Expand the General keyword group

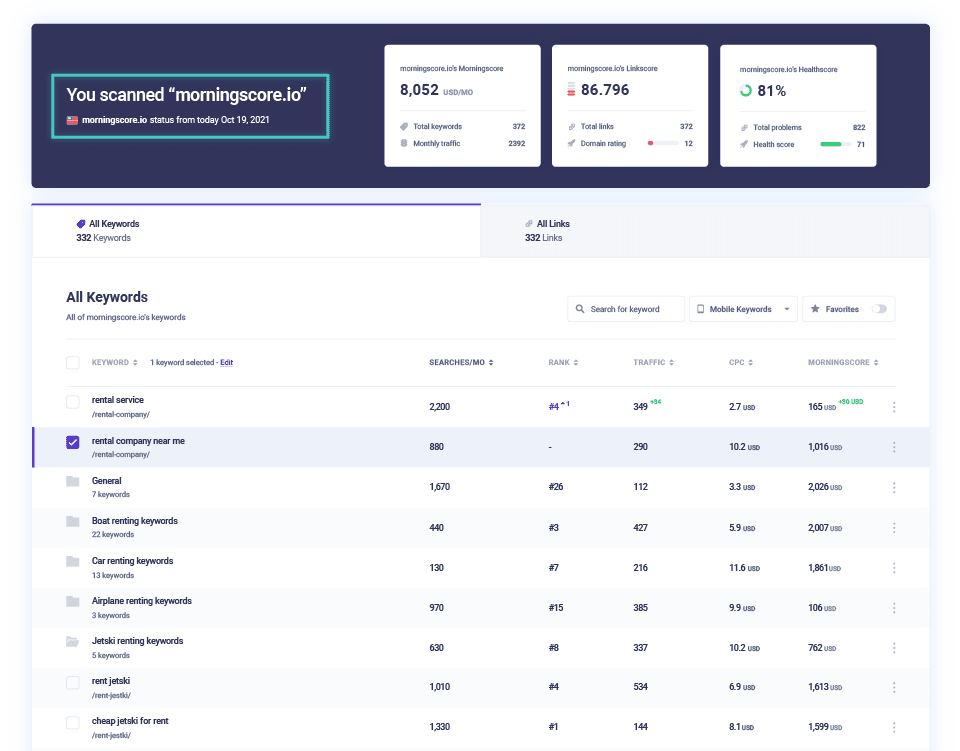pos(107,481)
